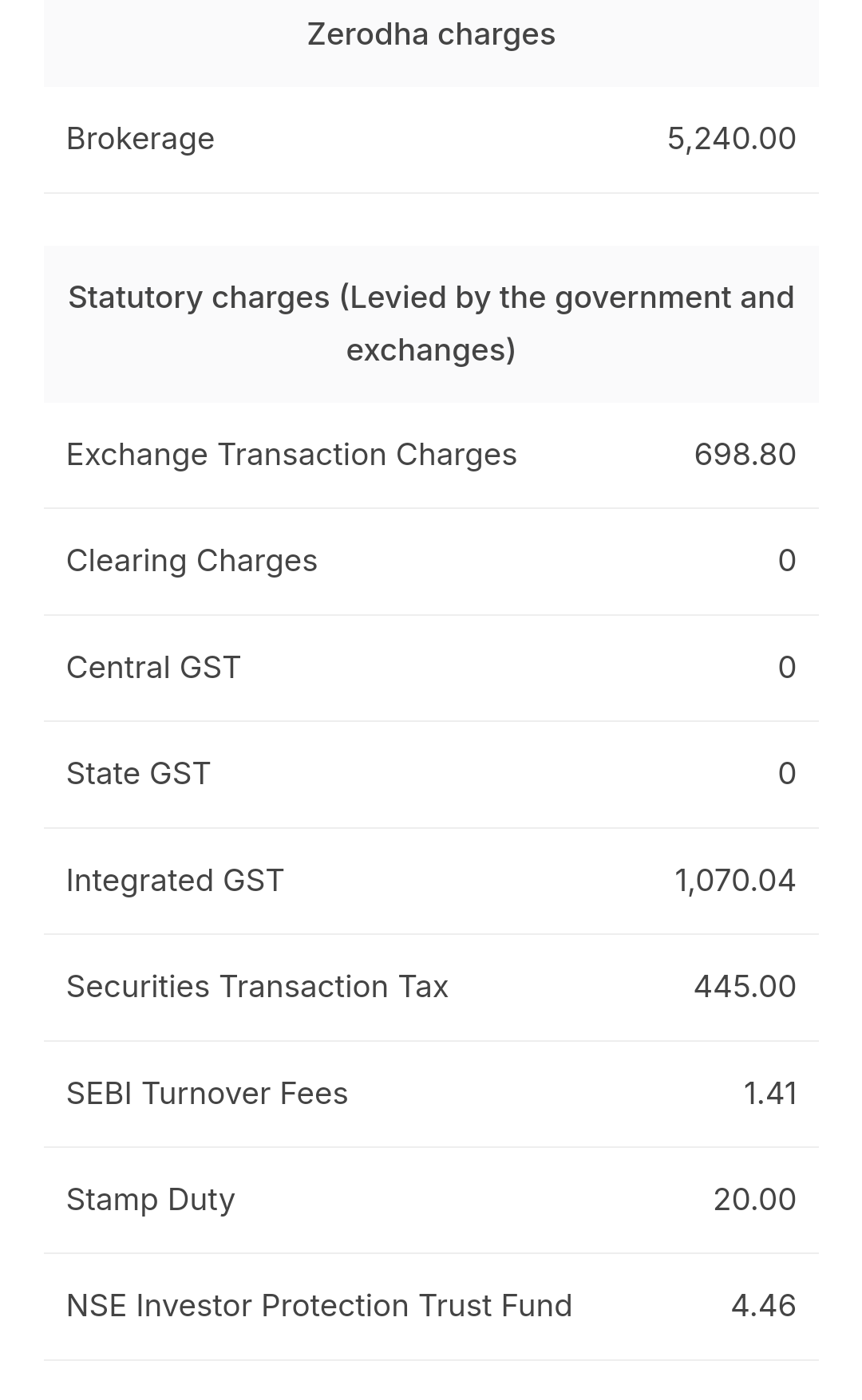Click the Central GST zero value
The image size is (862, 1400).
786,668
